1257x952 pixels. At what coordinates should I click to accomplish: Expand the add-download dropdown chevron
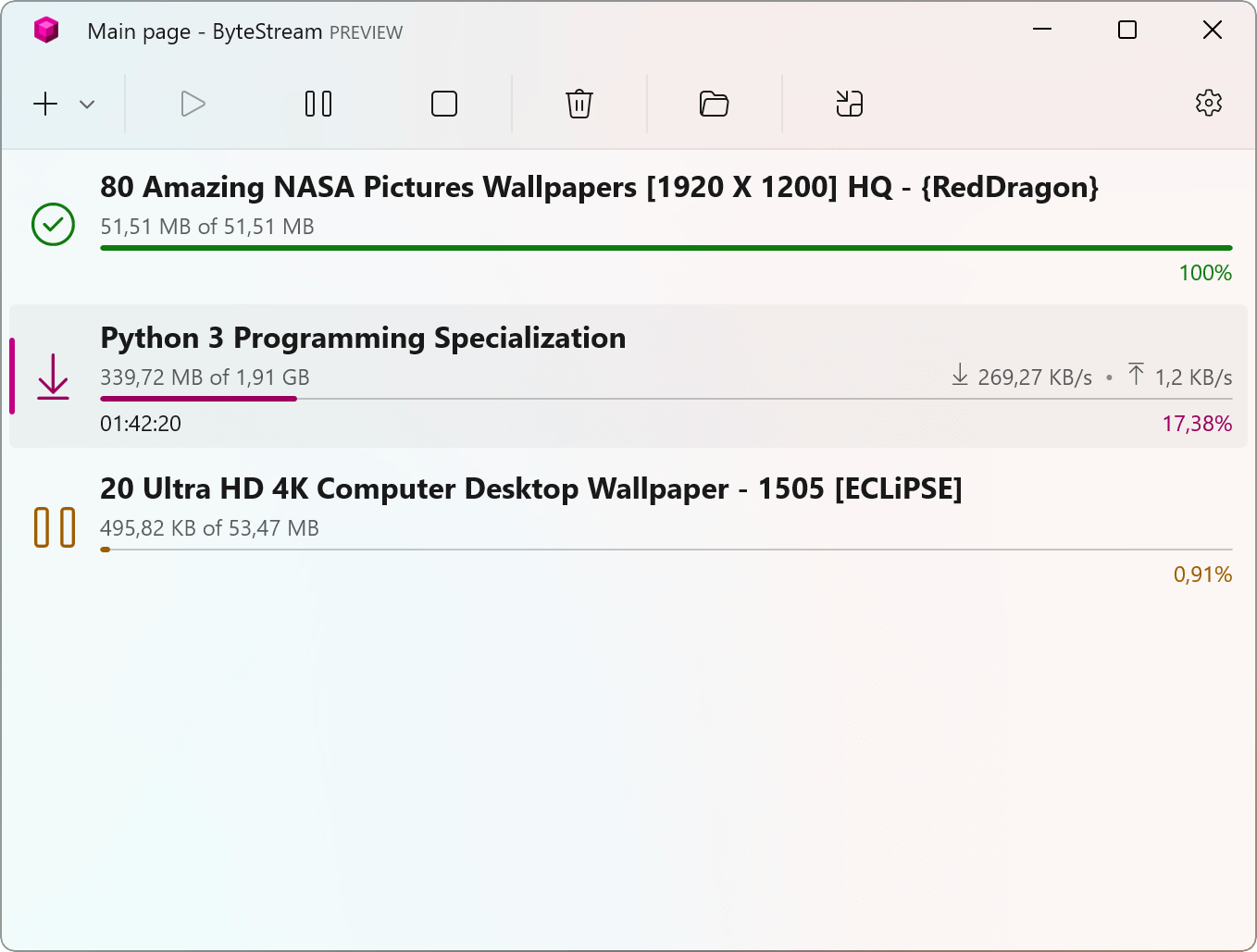[86, 104]
